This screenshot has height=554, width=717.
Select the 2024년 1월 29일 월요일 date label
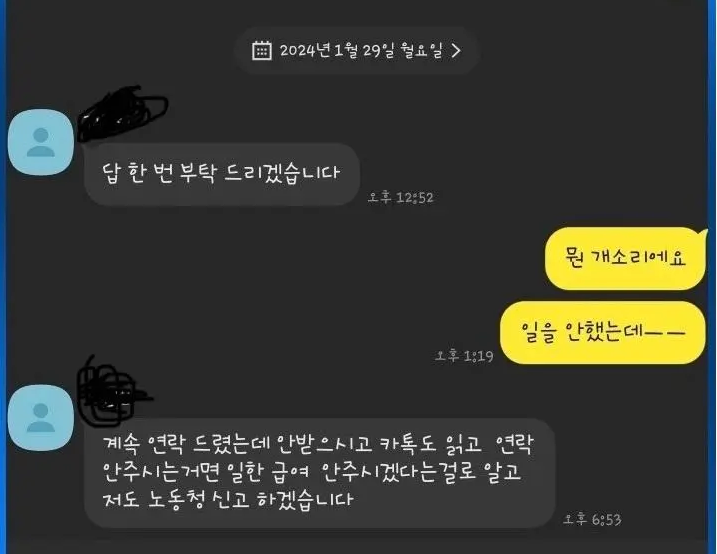(361, 50)
